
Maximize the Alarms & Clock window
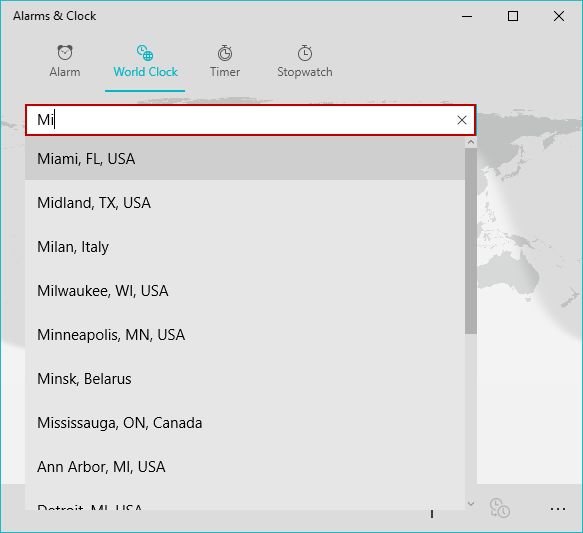[x=513, y=16]
